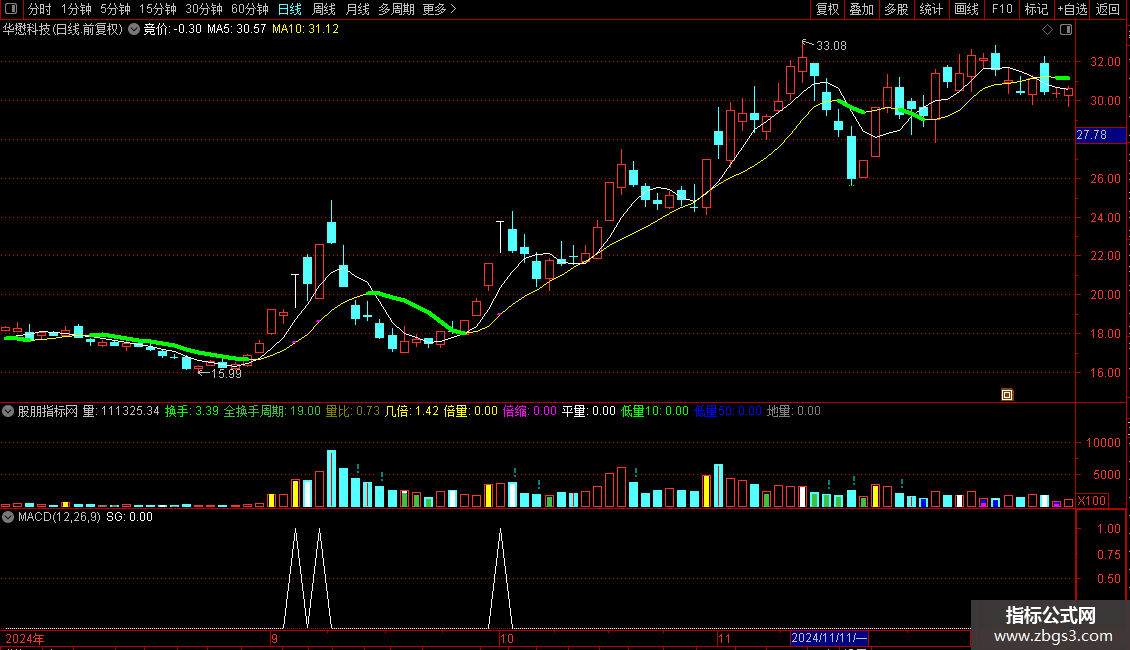Viewport: 1130px width, 650px height.
Task: Select the 日线 daily chart tab
Action: (x=290, y=9)
